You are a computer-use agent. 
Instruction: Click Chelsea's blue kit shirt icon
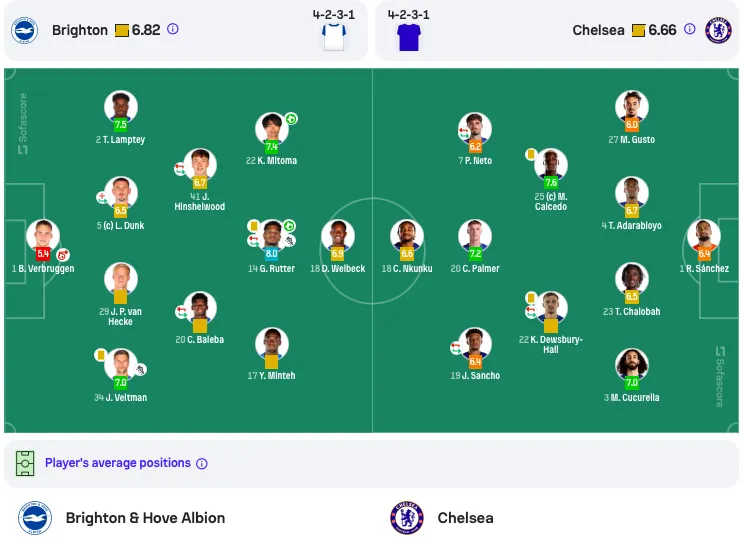(x=409, y=37)
